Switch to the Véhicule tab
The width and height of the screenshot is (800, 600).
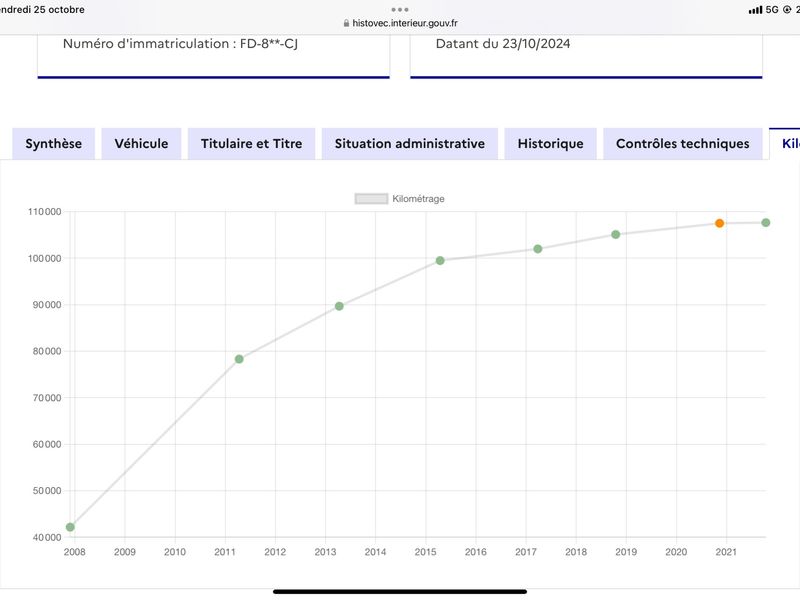point(141,144)
